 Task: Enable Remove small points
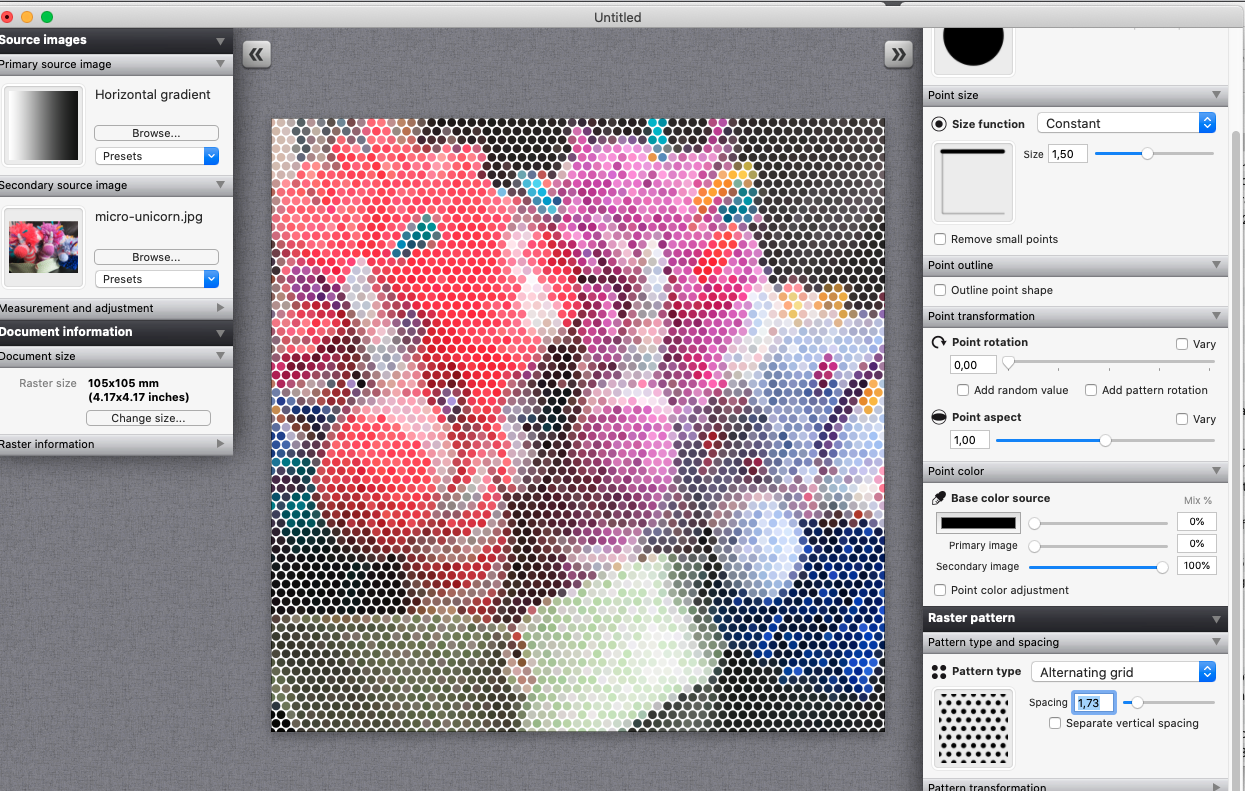tap(939, 239)
